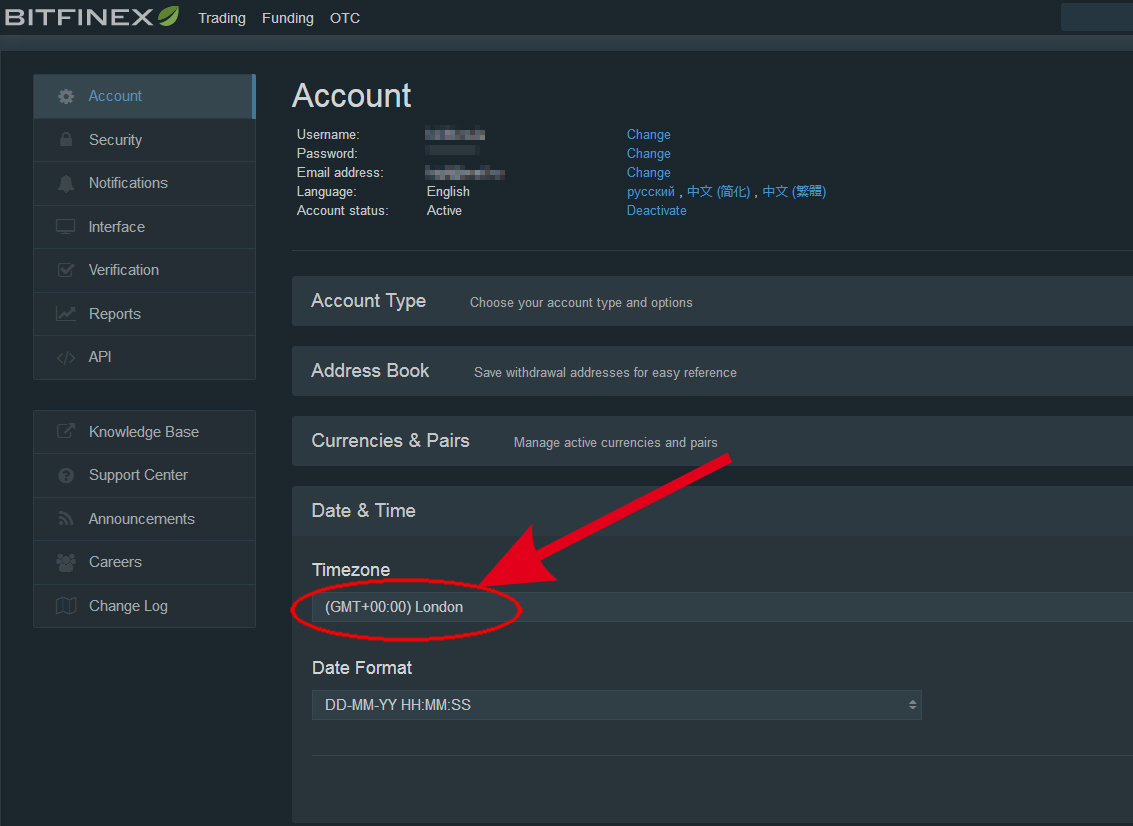Viewport: 1133px width, 826px height.
Task: View the Reports section
Action: coord(145,314)
